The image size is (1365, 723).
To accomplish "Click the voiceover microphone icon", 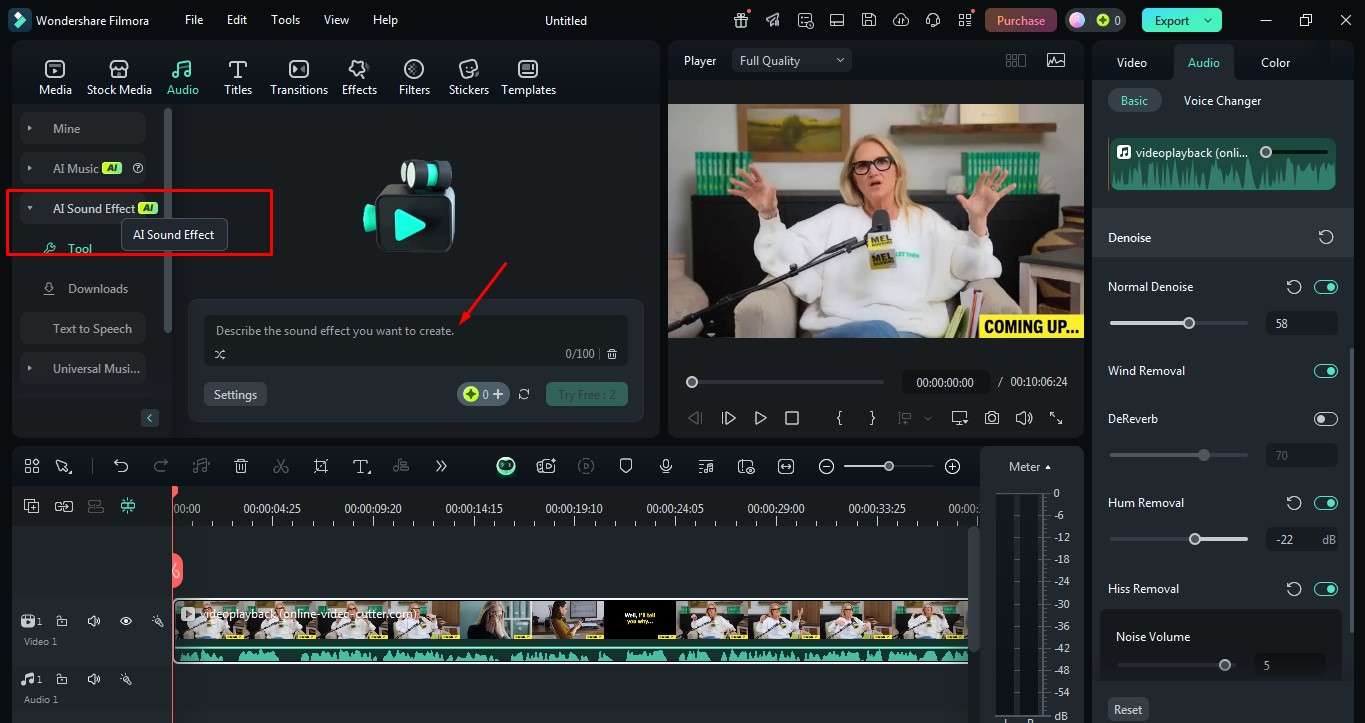I will [x=666, y=466].
